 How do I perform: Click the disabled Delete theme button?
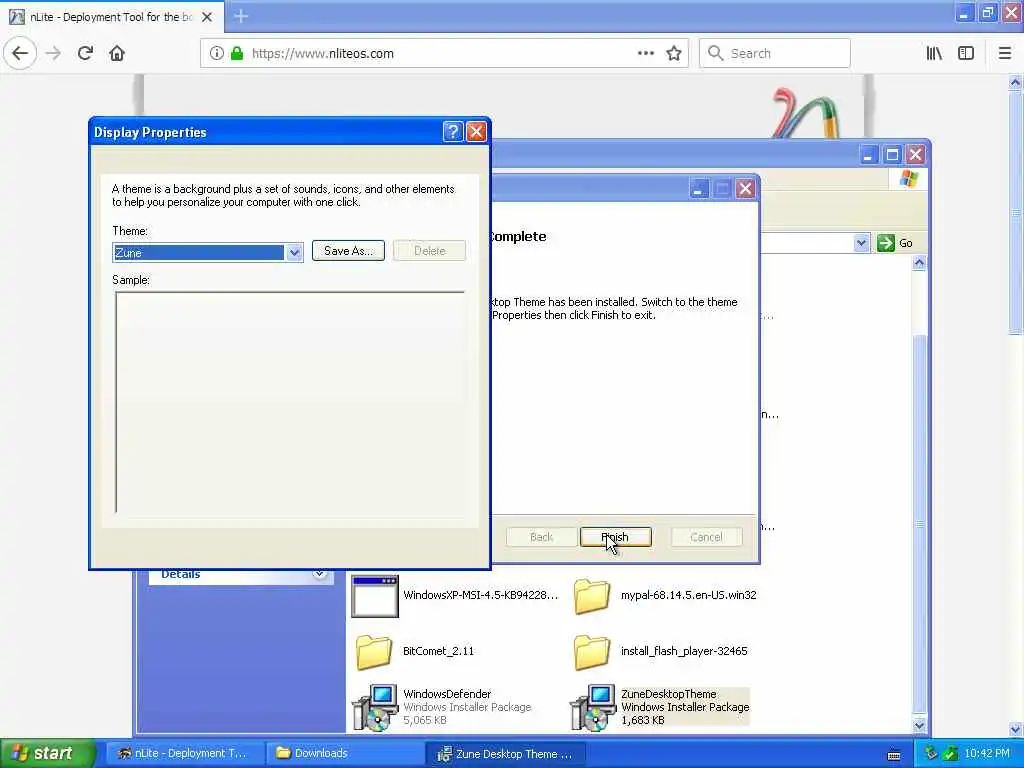[x=429, y=251]
